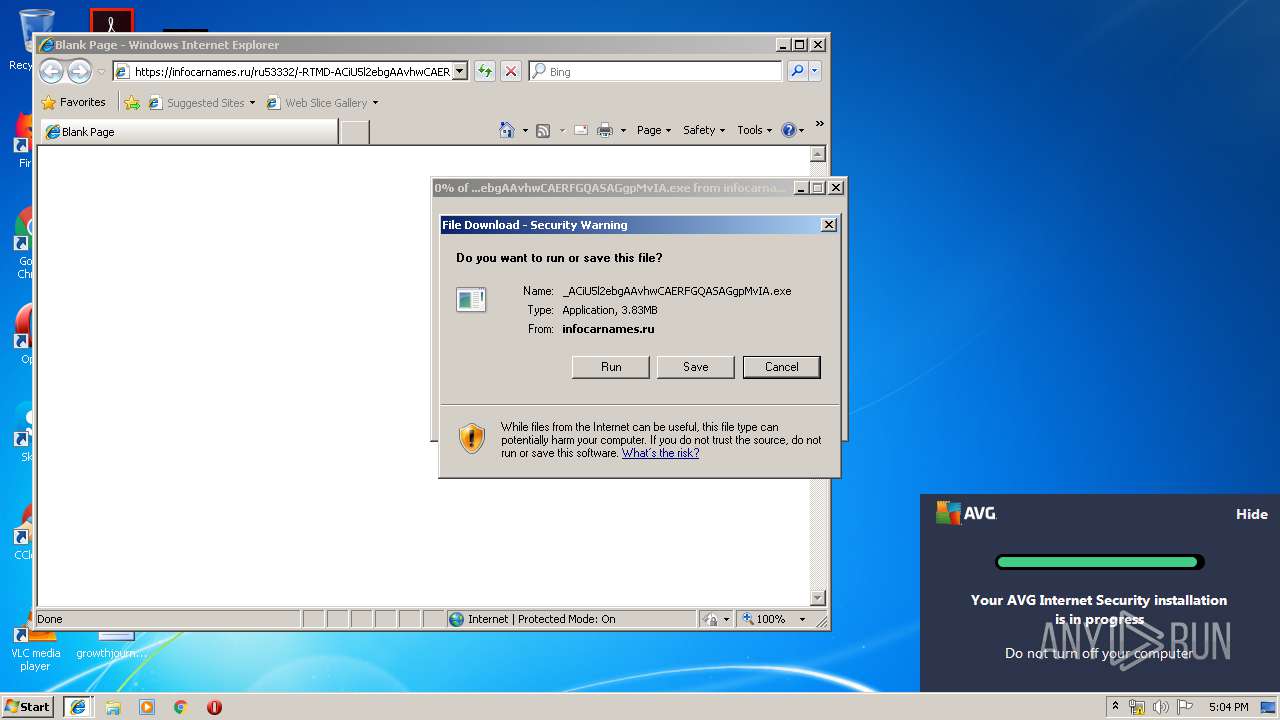Click the Help question mark icon
Image resolution: width=1280 pixels, height=720 pixels.
(x=788, y=130)
